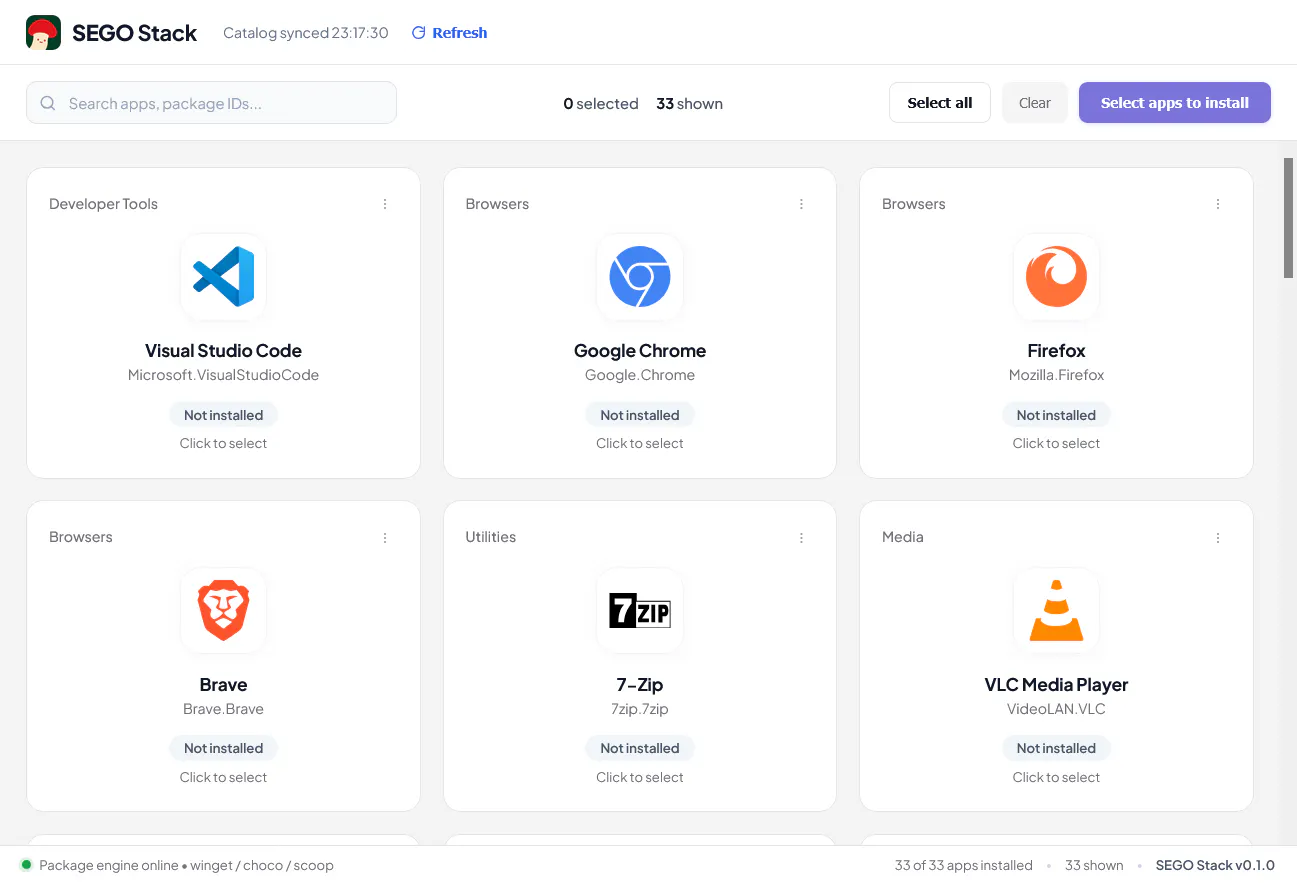Open the Visual Studio Code card menu
Screen dimensions: 1297x883
tap(385, 204)
